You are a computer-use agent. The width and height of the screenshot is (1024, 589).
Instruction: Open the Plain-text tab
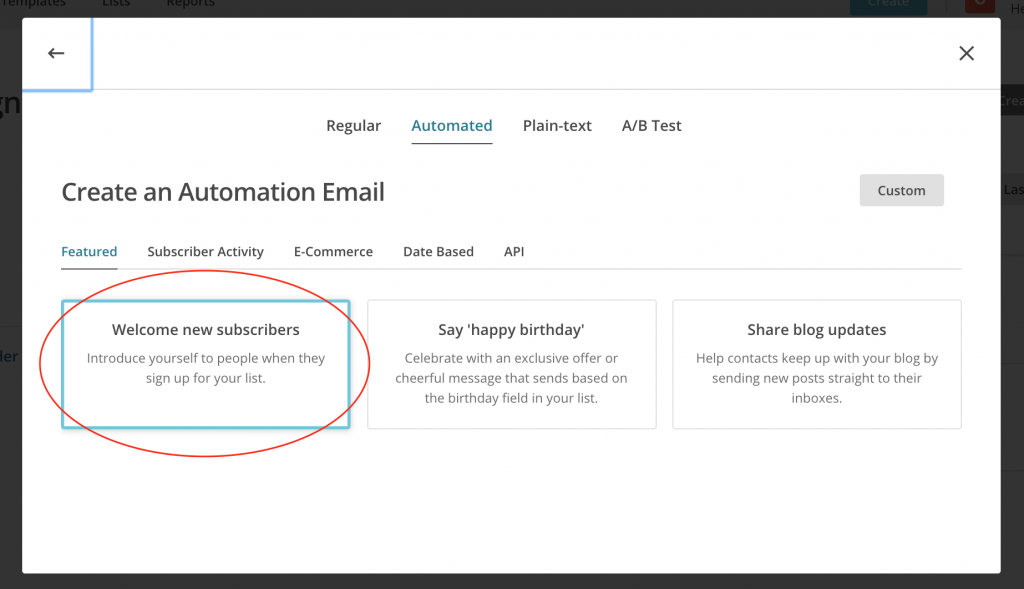point(557,125)
